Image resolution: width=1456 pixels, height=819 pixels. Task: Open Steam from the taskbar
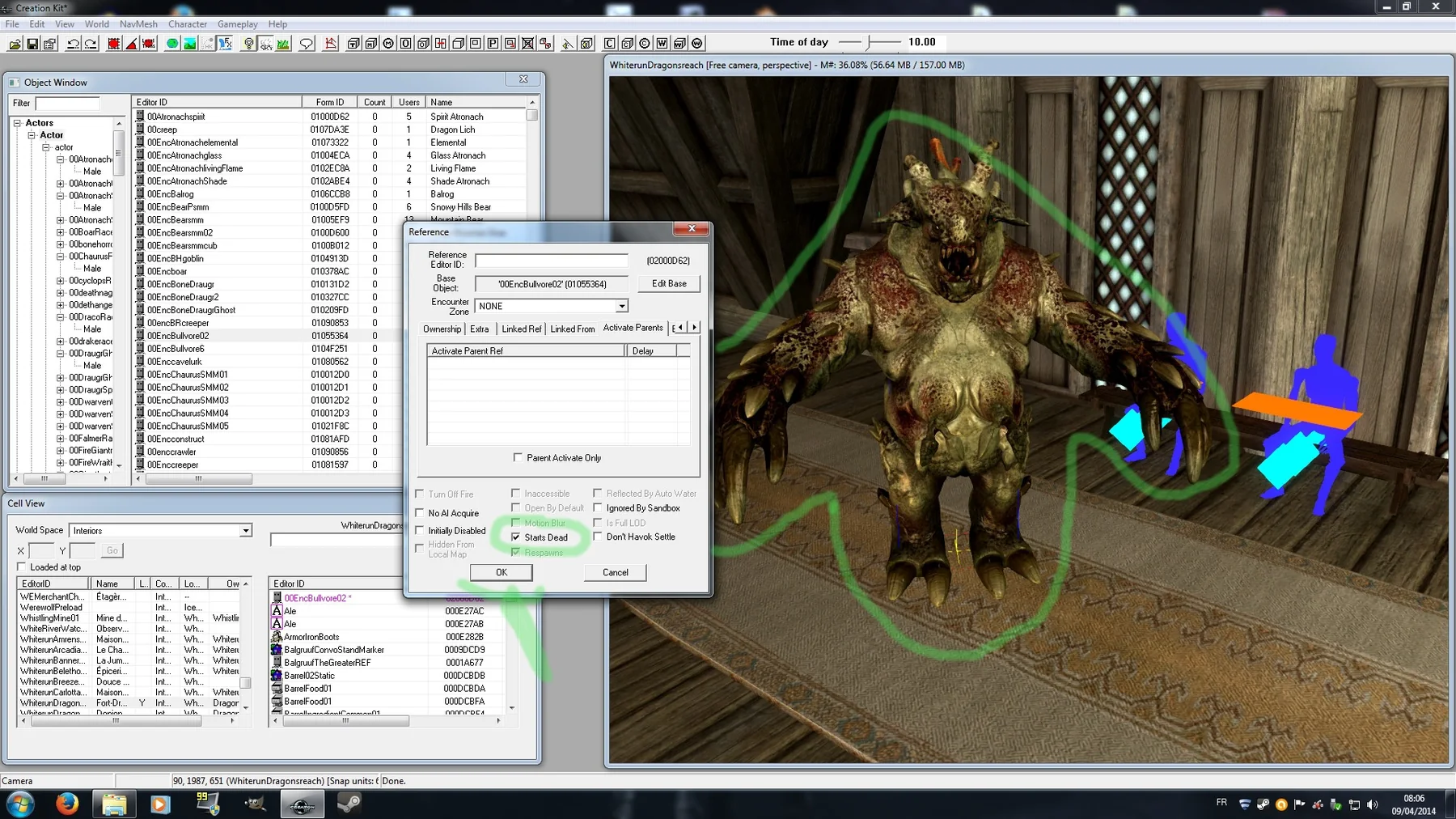pos(349,804)
